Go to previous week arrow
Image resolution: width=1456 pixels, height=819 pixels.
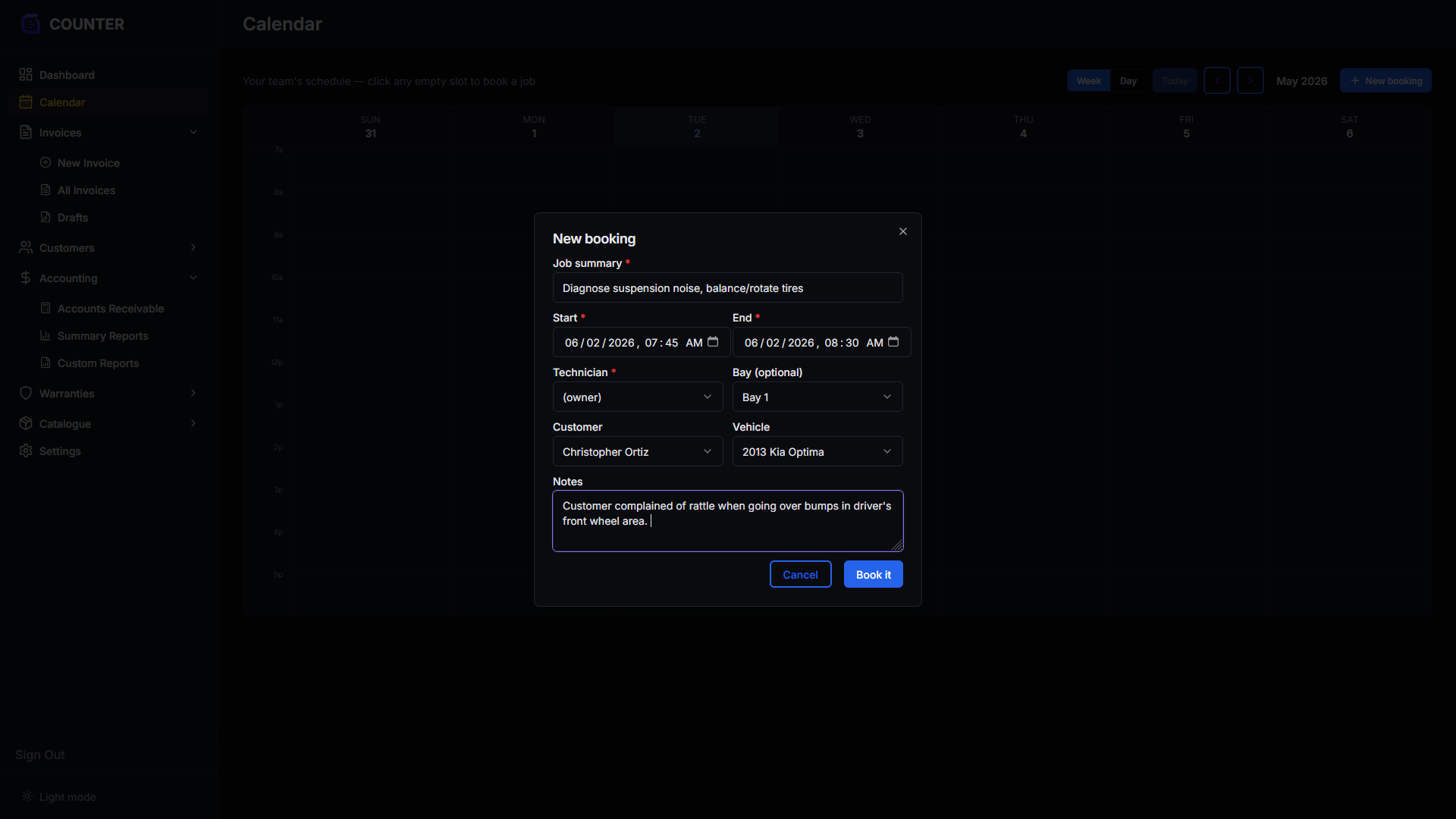coord(1217,80)
